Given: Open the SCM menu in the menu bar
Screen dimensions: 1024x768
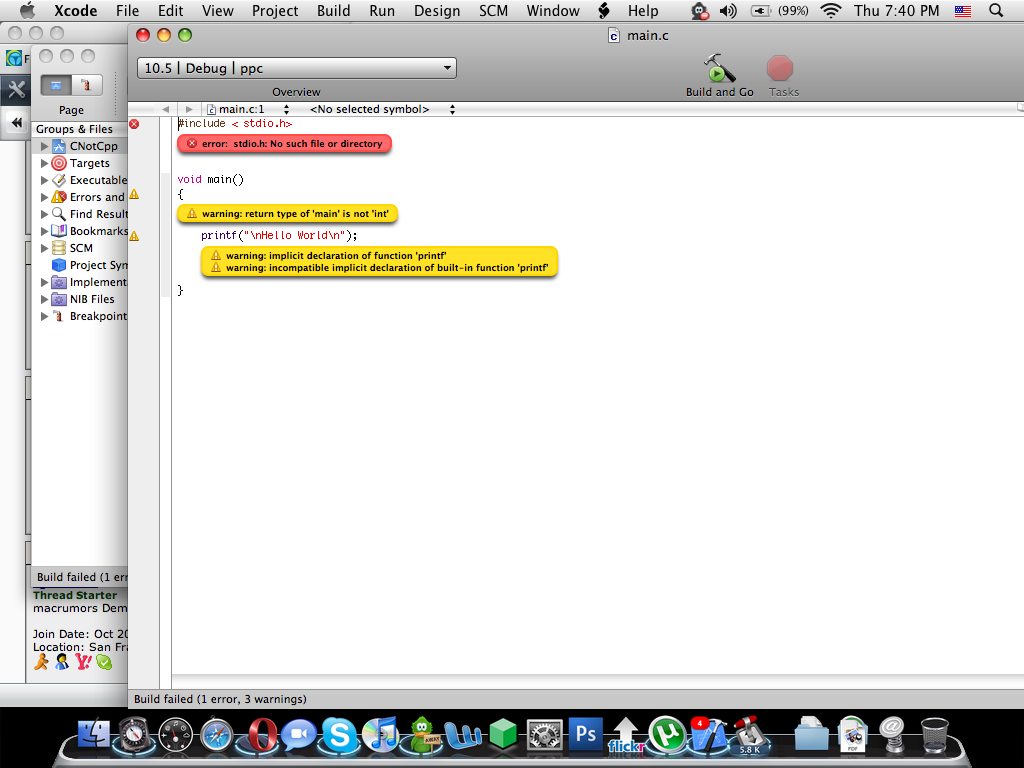Looking at the screenshot, I should (493, 10).
